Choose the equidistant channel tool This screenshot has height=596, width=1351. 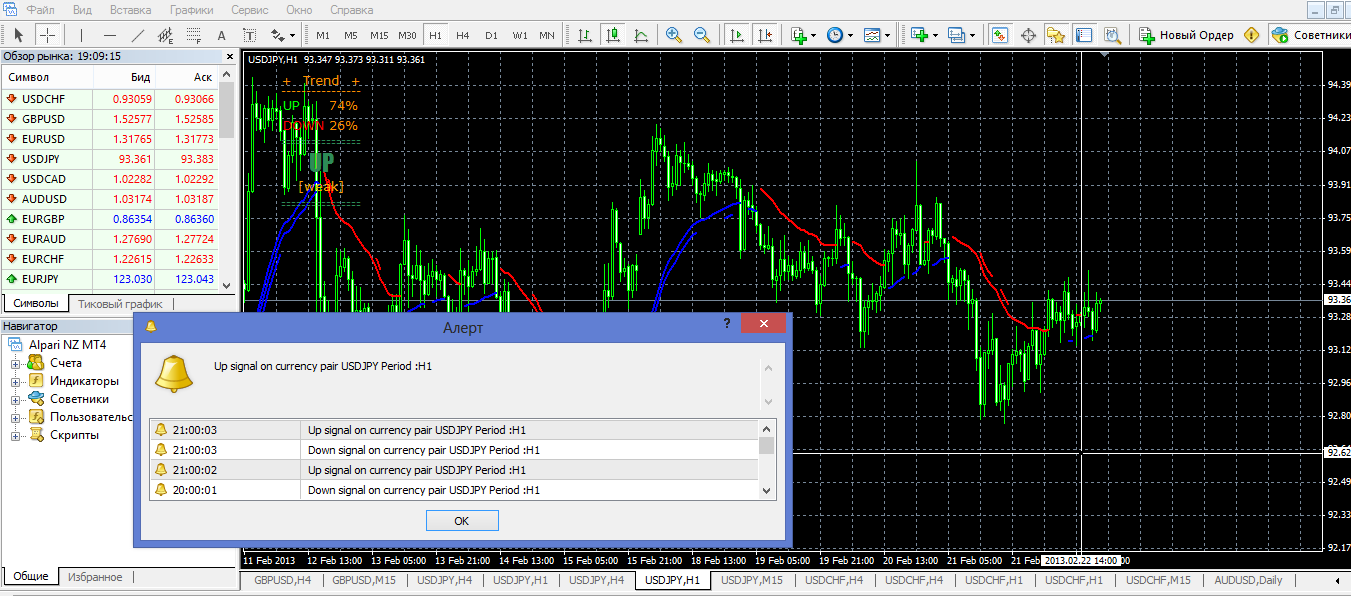coord(166,35)
